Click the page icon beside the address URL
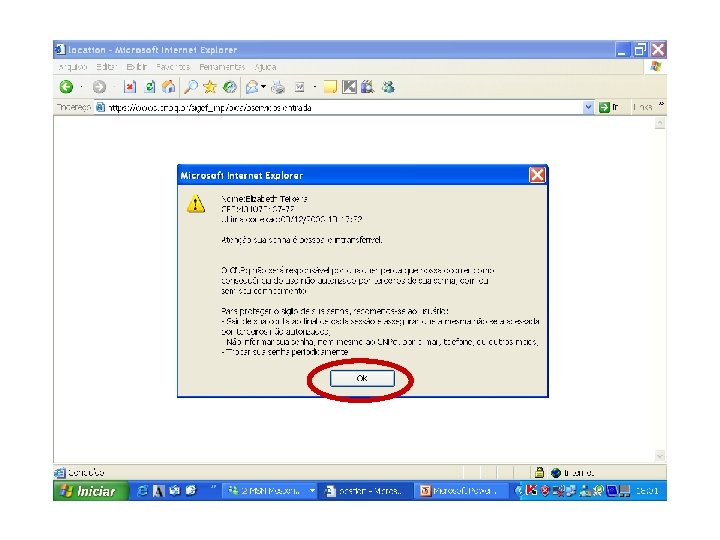This screenshot has height=540, width=720. (100, 107)
